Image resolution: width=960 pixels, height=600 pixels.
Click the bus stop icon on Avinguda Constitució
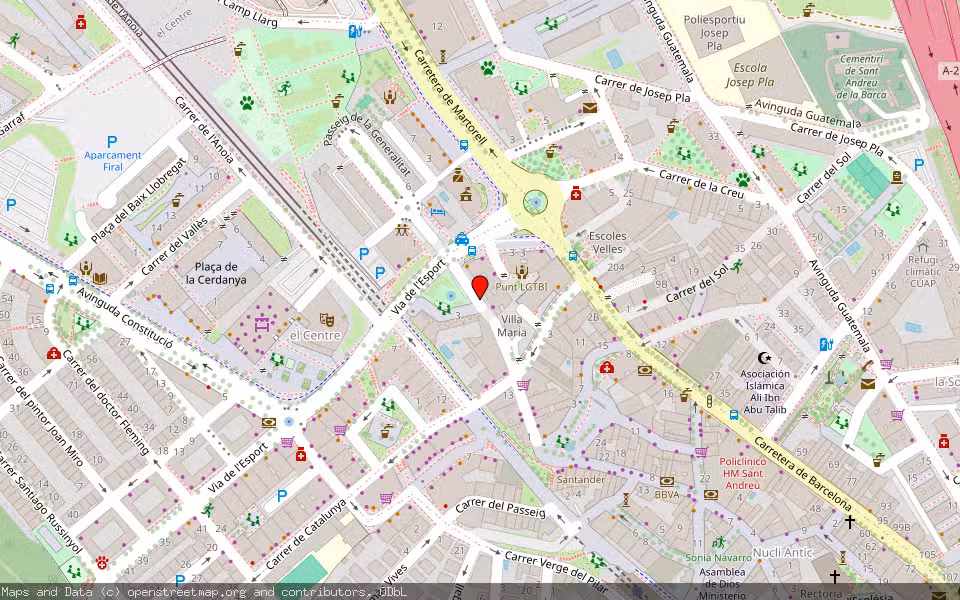pos(73,281)
